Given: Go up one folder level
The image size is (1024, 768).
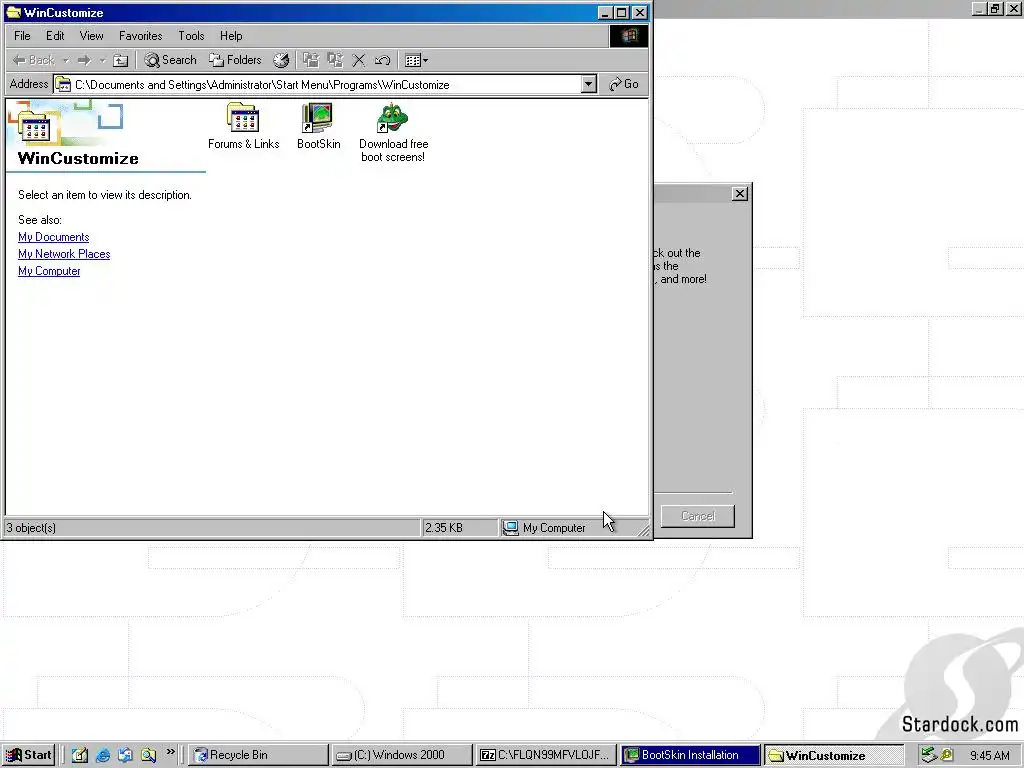Looking at the screenshot, I should point(120,61).
